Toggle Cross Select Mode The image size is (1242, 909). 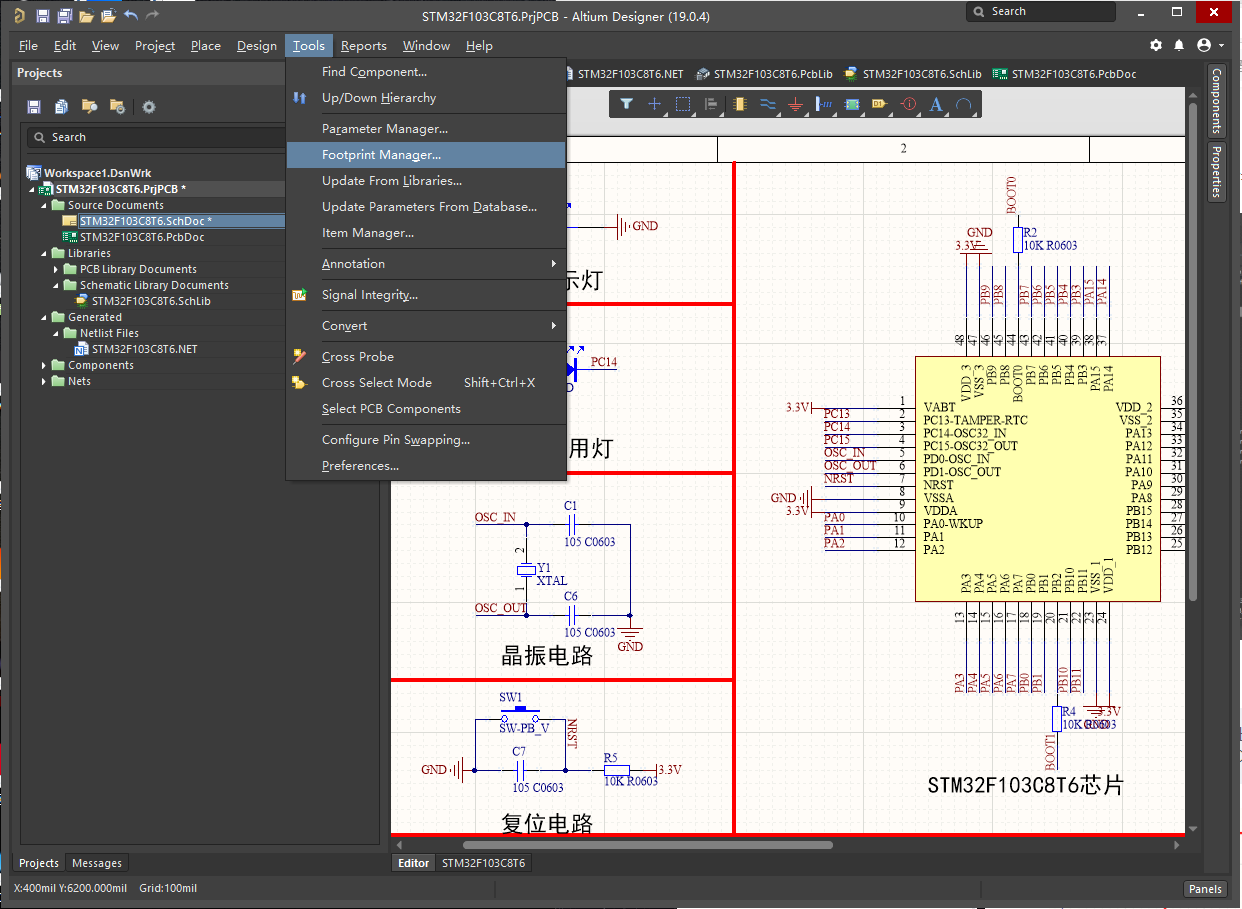[x=426, y=383]
